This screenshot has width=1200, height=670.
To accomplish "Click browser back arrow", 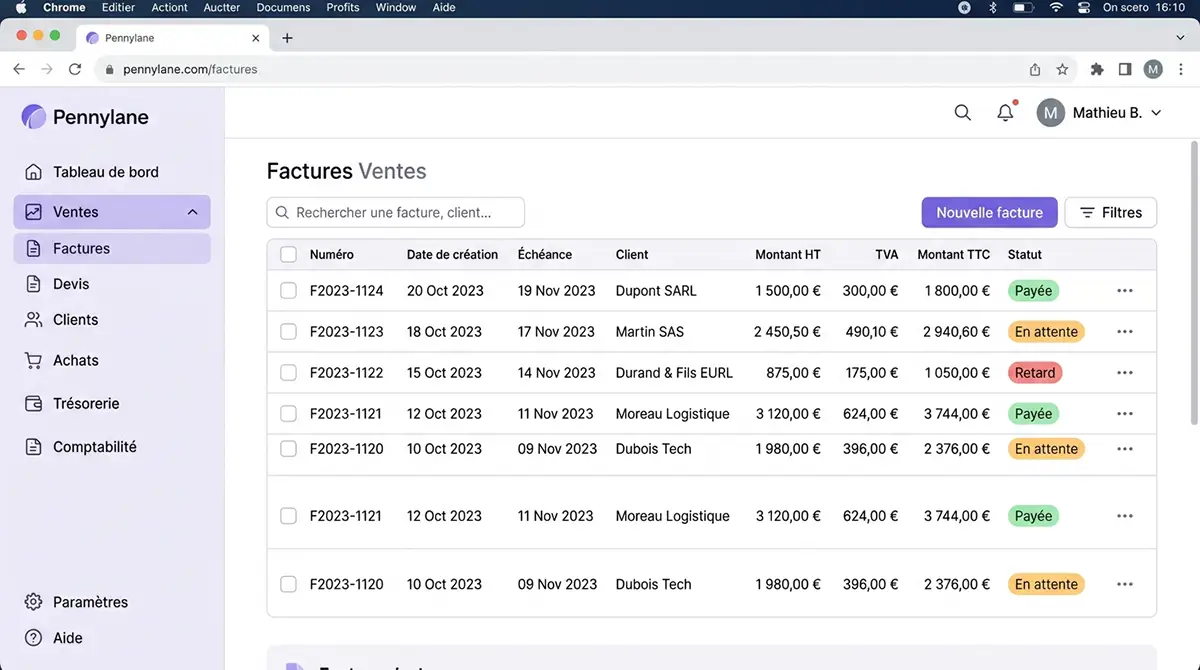I will click(19, 69).
